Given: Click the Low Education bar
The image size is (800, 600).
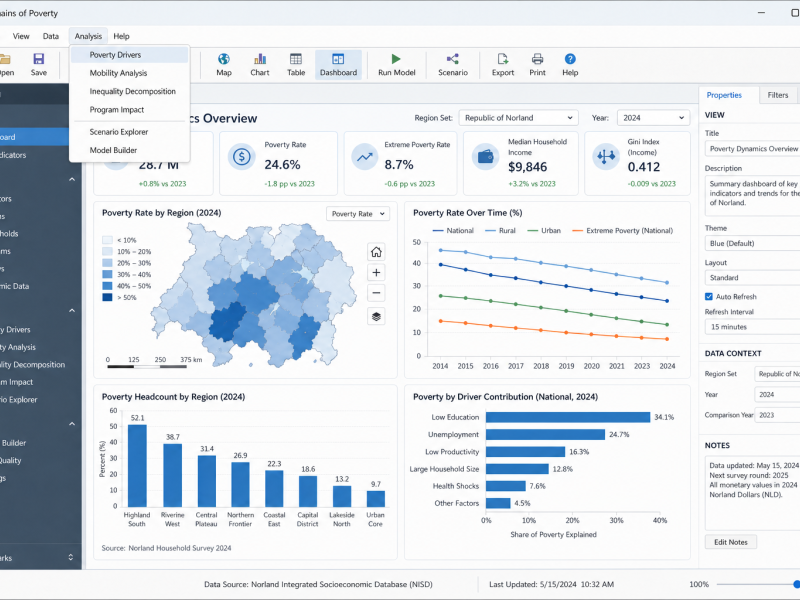Looking at the screenshot, I should (x=568, y=417).
